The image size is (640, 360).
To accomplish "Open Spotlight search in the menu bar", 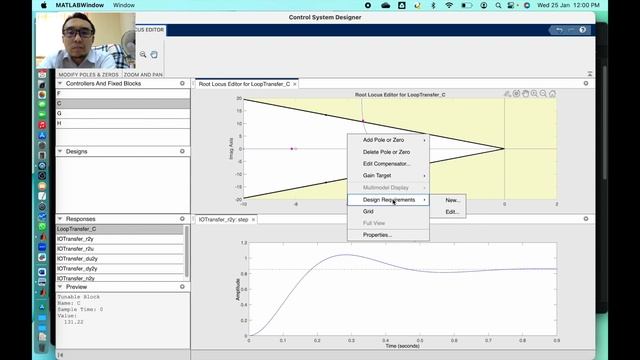I will [498, 5].
